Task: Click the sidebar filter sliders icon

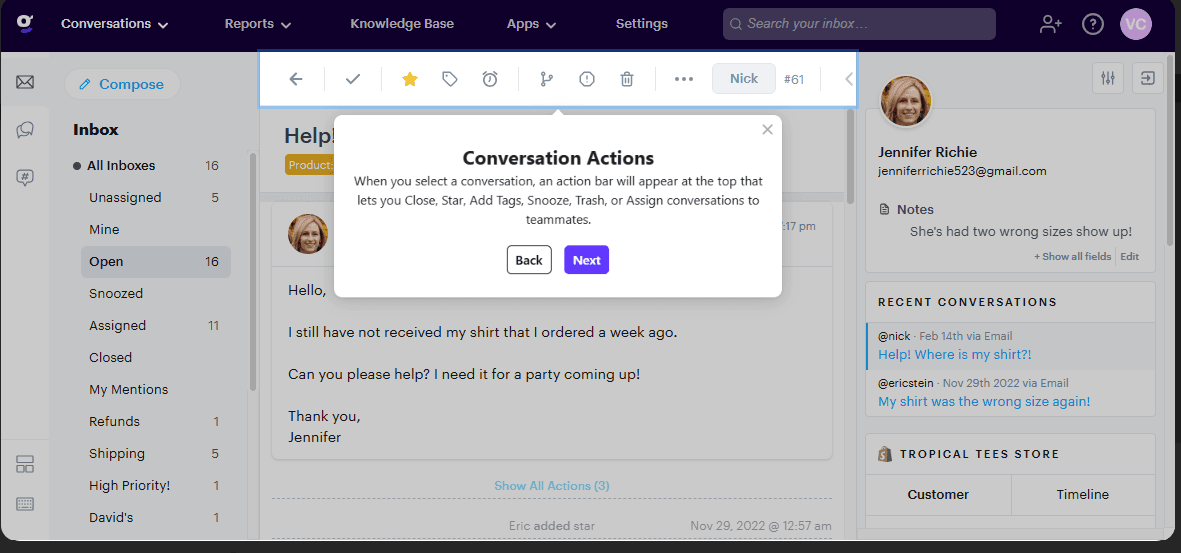Action: [x=1107, y=78]
